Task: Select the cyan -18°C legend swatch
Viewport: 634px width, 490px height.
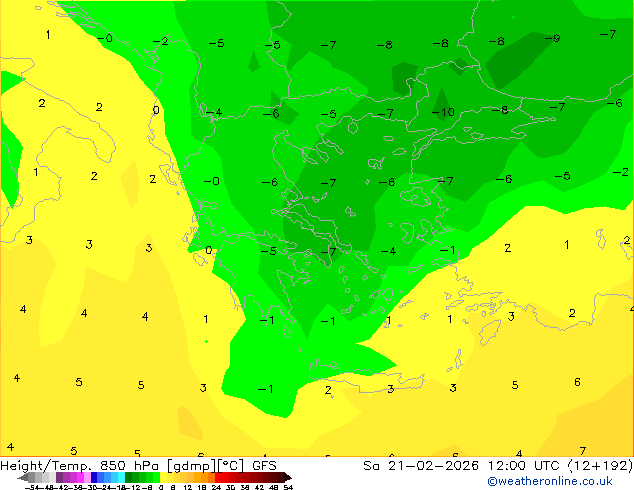Action: (x=121, y=477)
